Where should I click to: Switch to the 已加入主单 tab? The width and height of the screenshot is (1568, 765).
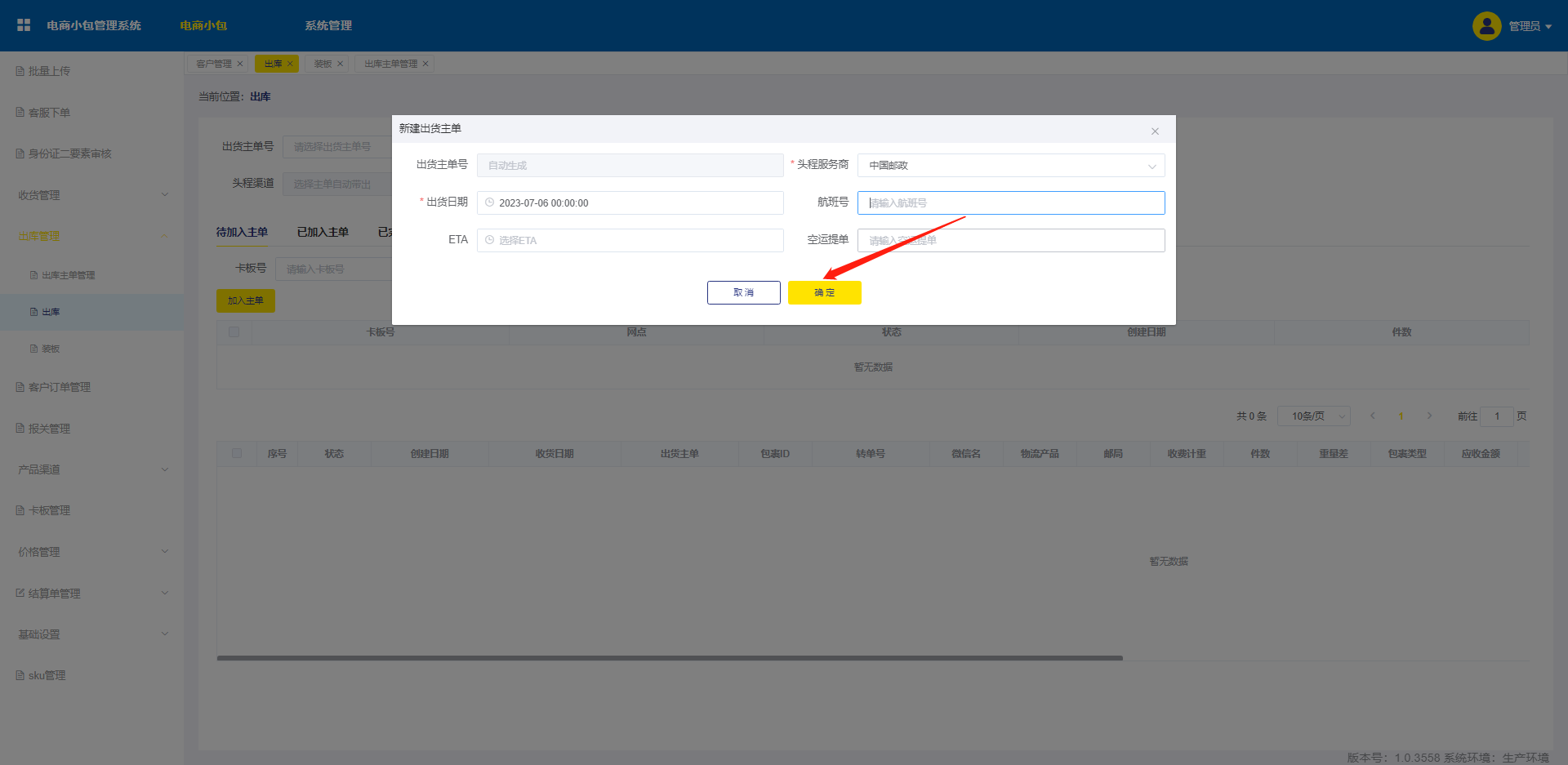(323, 233)
